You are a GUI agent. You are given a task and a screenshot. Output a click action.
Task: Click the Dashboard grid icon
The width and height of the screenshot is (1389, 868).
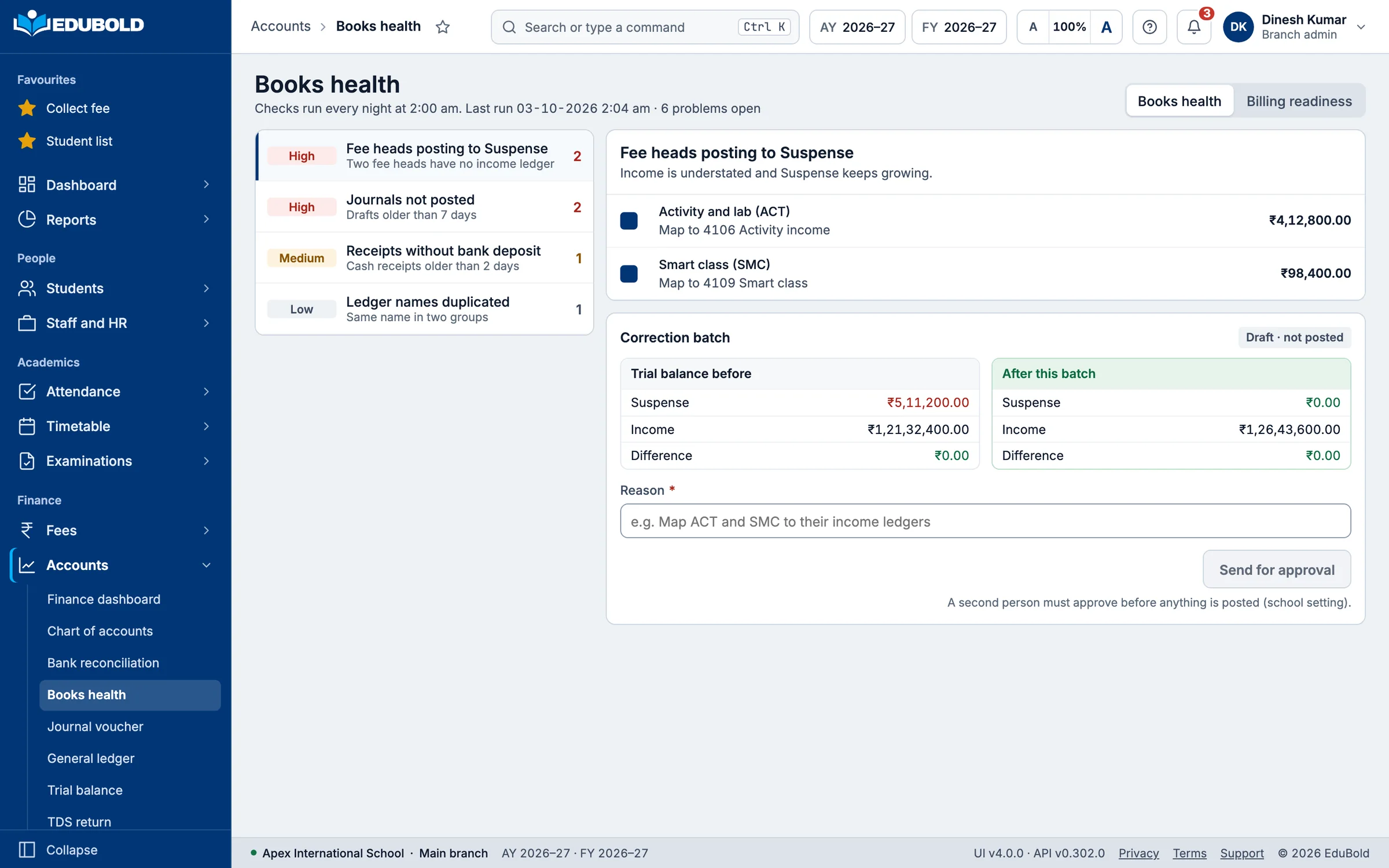[x=27, y=185]
